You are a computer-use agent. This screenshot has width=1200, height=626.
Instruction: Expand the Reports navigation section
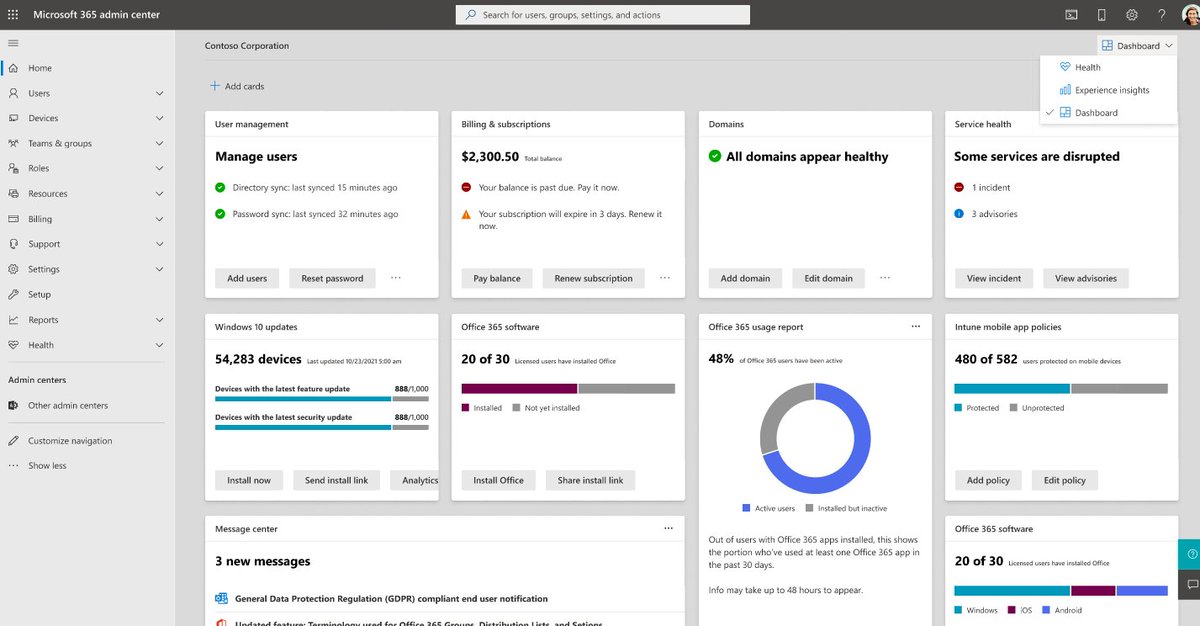(159, 320)
